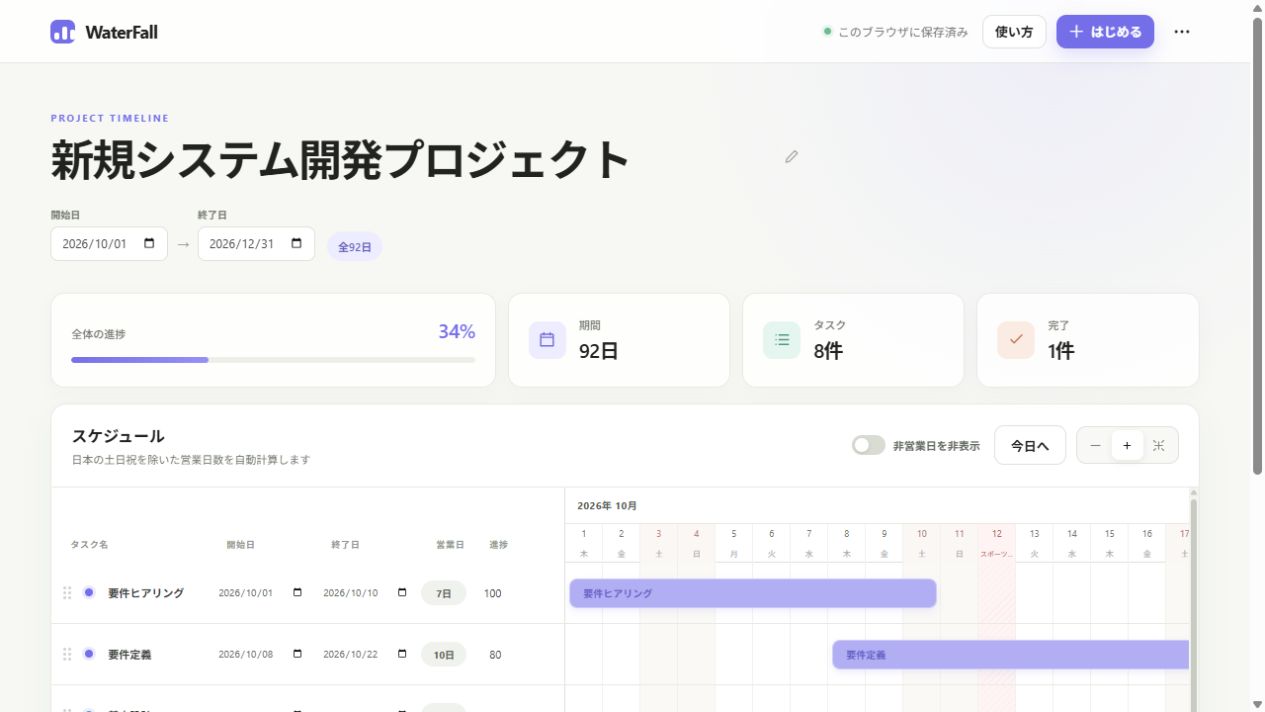The image size is (1265, 712).
Task: Click the 92日 period value
Action: point(598,351)
